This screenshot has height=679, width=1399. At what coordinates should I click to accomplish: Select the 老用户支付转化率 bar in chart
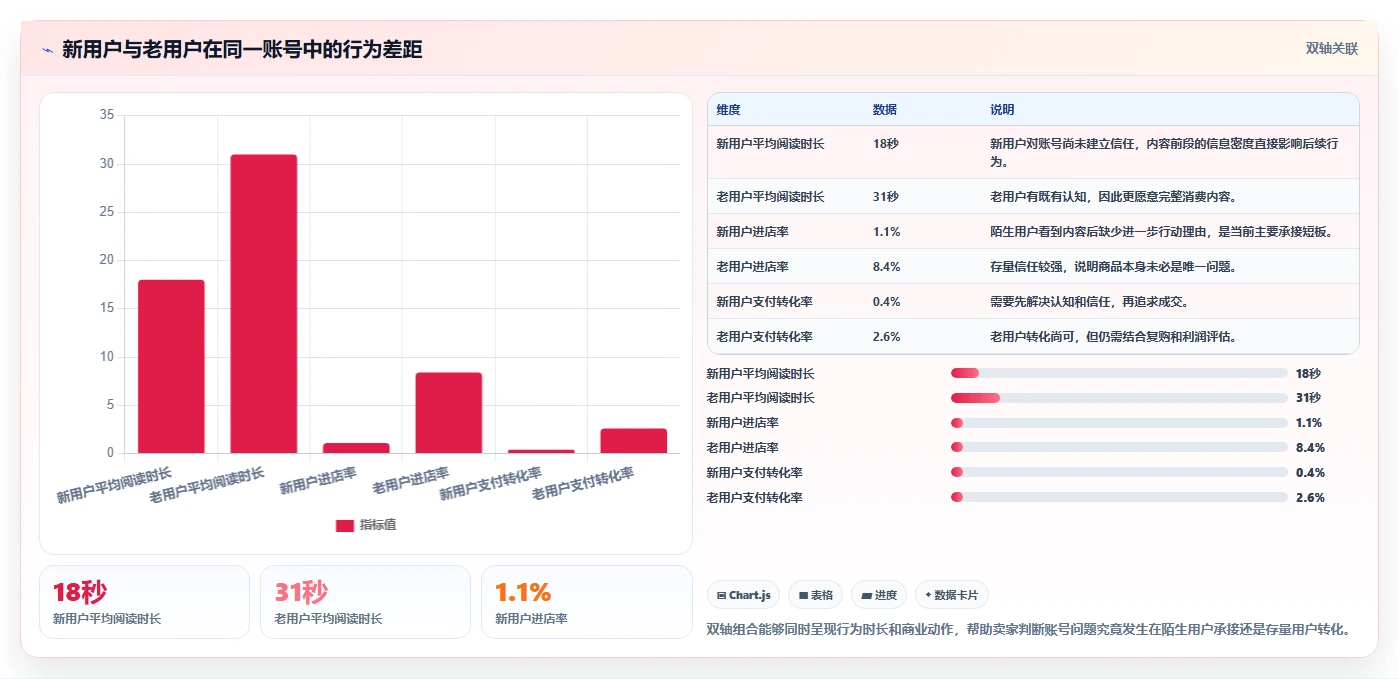click(634, 441)
